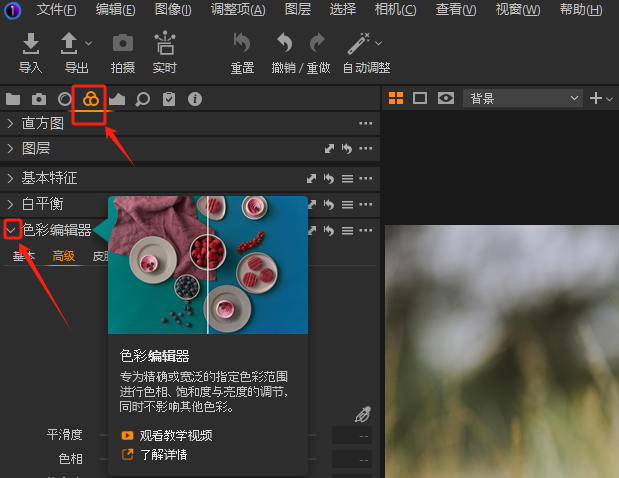Viewport: 619px width, 478px height.
Task: Pick a color with the eyedropper icon
Action: (363, 414)
